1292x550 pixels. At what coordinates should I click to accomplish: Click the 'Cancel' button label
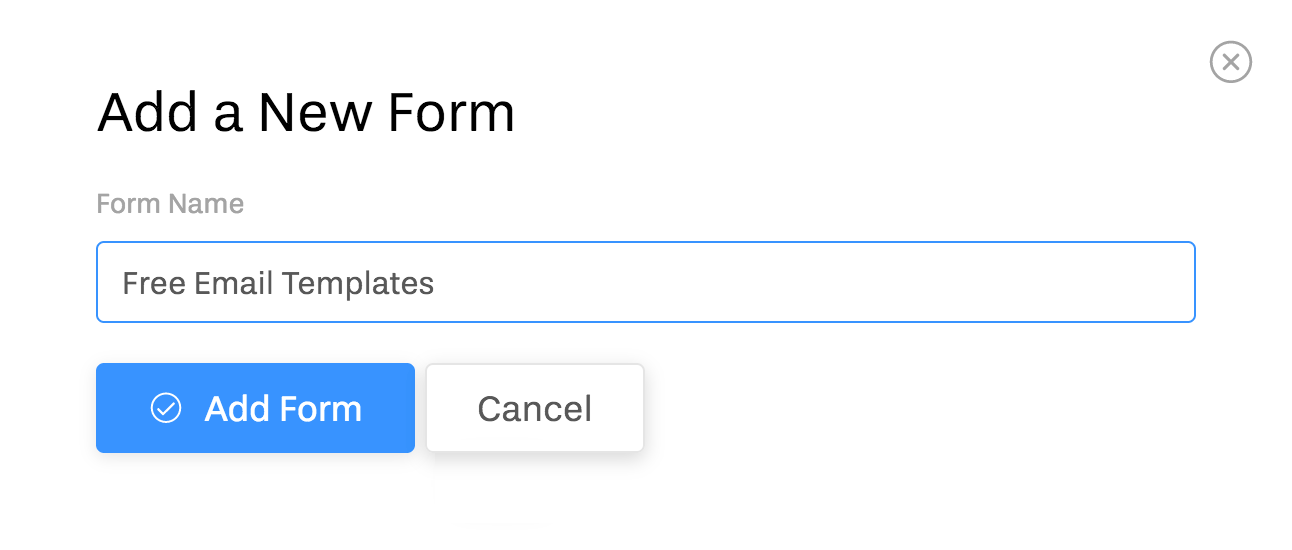[x=535, y=408]
